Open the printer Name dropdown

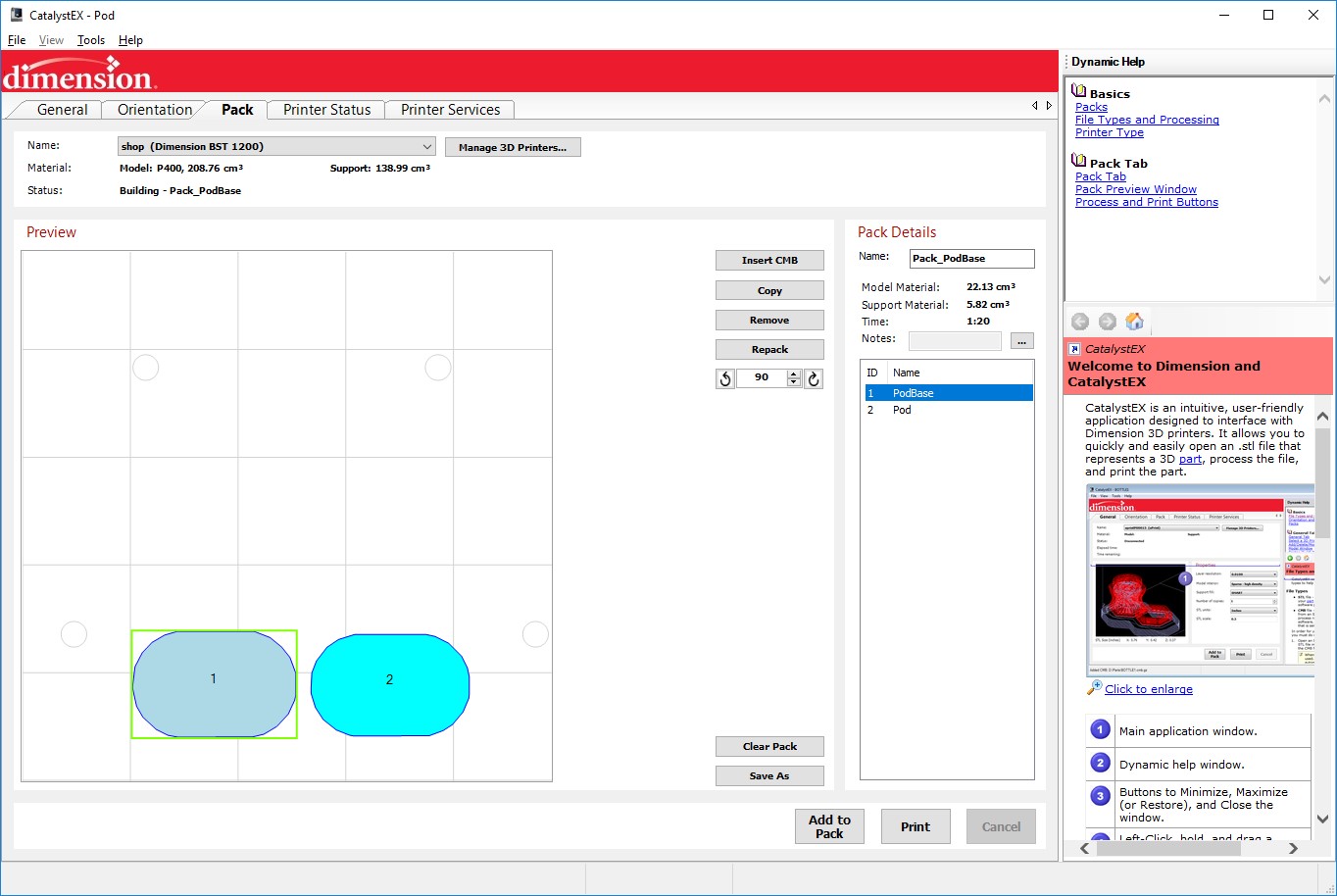pos(427,147)
